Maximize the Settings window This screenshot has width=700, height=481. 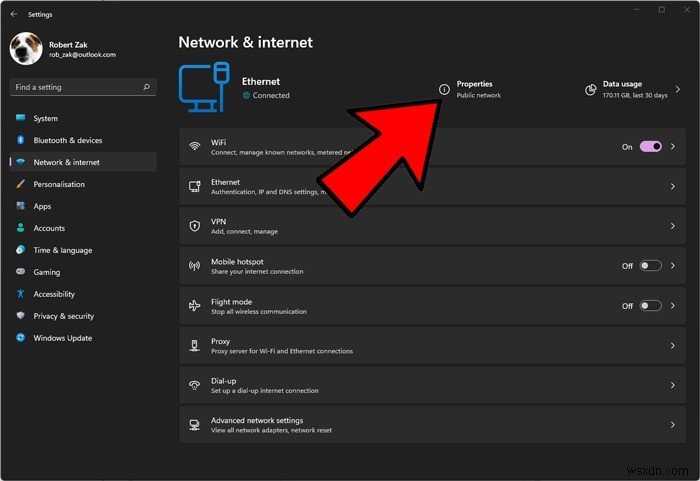(x=662, y=10)
